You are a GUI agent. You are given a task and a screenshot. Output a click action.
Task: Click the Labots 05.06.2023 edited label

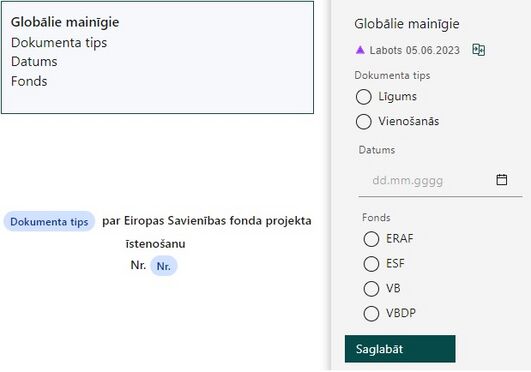click(415, 50)
